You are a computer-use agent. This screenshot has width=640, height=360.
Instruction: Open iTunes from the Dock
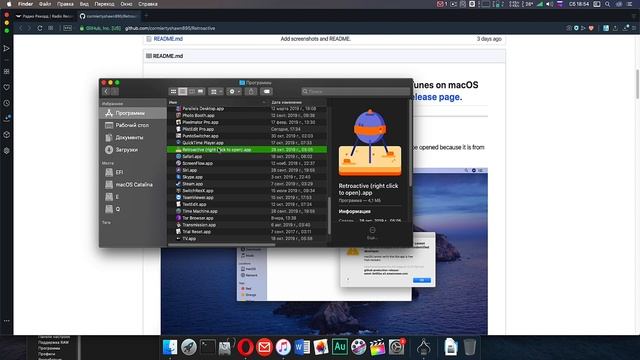283,347
